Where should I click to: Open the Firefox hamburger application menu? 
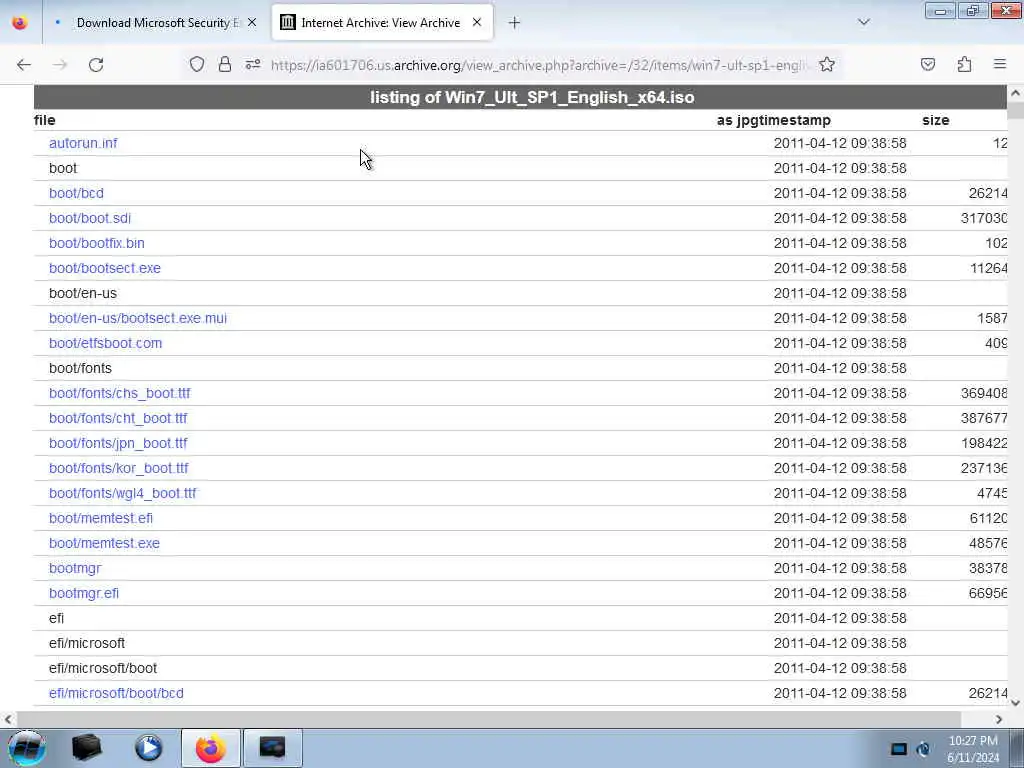pos(1000,64)
